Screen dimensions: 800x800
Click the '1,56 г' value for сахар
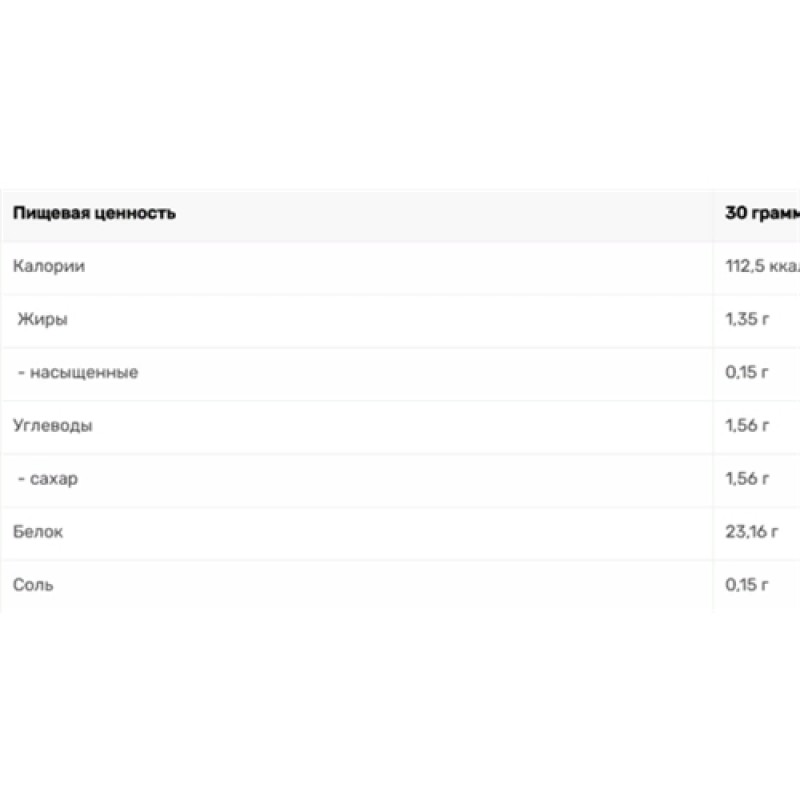coord(746,479)
